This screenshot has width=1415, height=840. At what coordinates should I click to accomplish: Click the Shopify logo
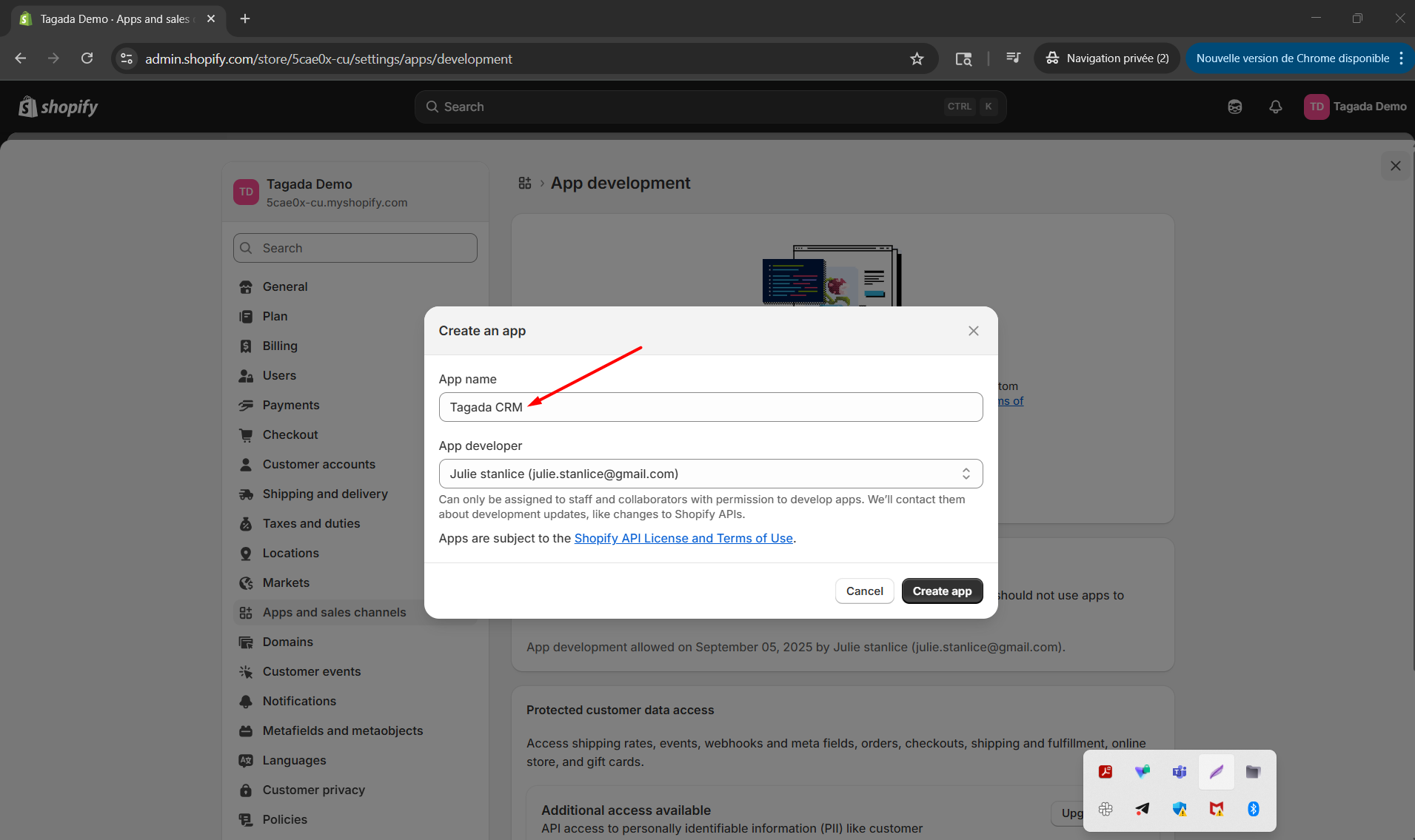point(58,107)
